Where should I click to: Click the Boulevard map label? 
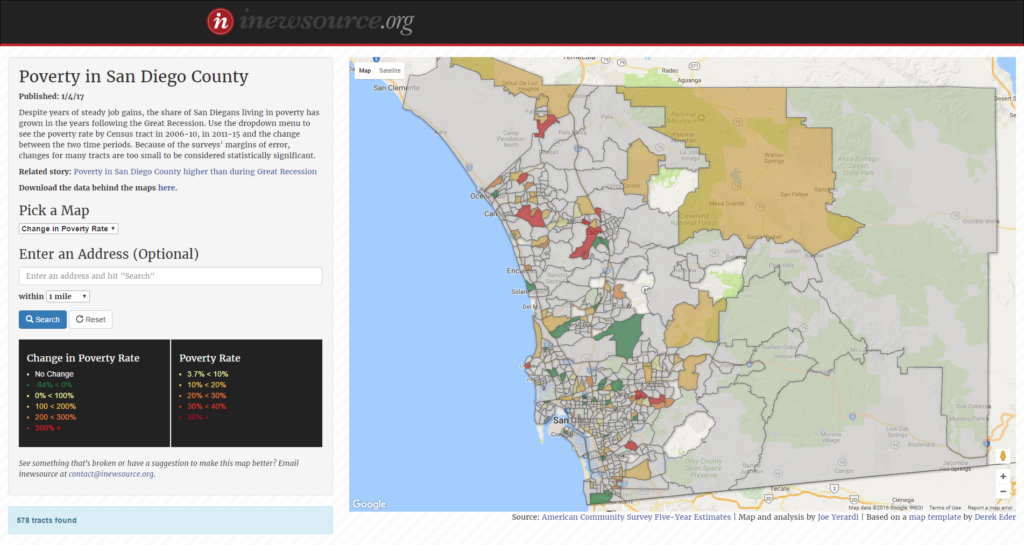tap(921, 444)
